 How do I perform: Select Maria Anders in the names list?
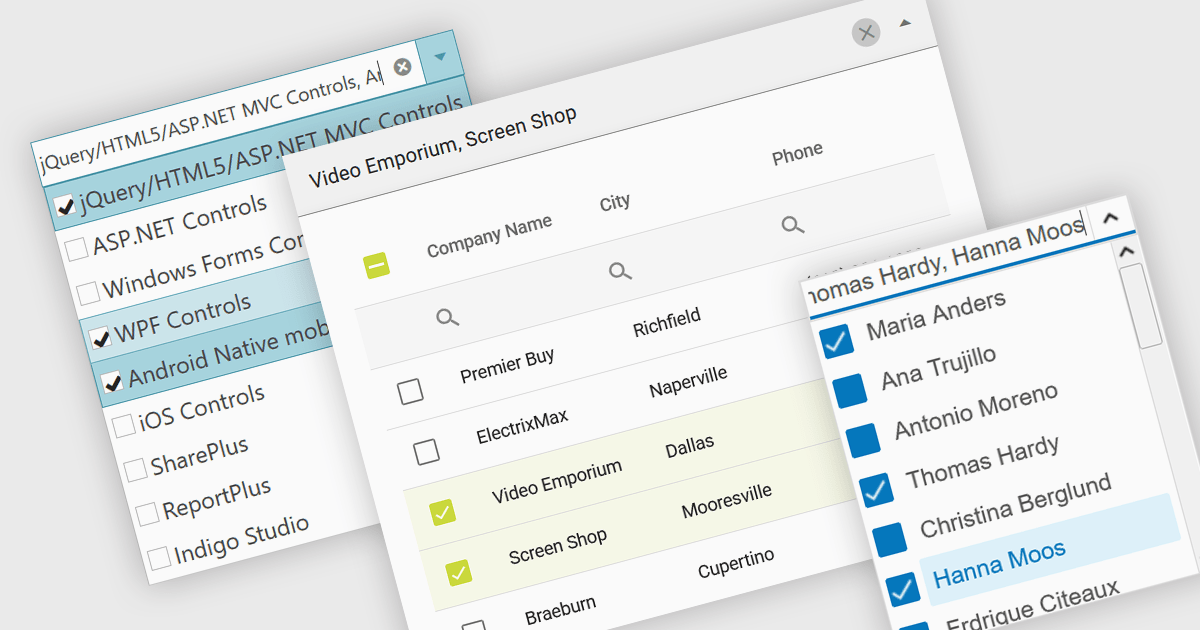(935, 315)
